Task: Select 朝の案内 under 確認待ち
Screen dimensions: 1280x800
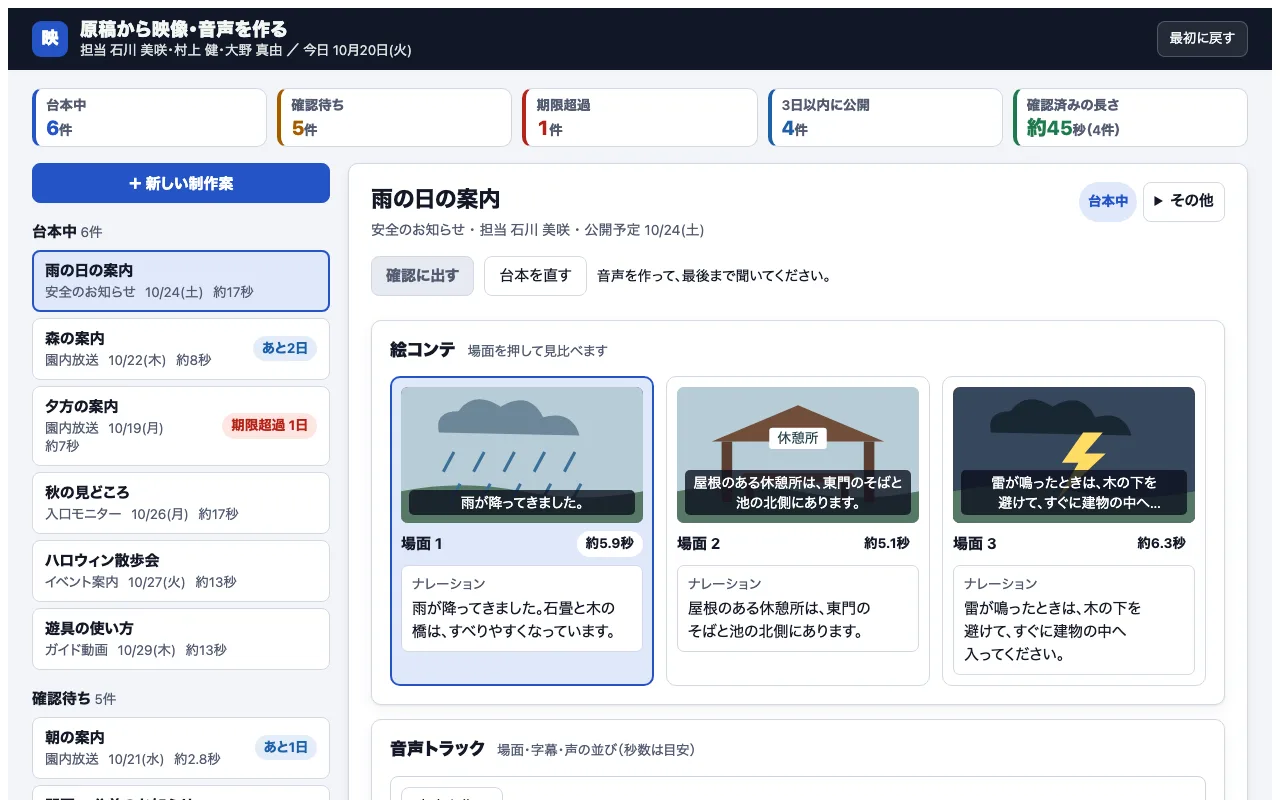Action: point(181,748)
